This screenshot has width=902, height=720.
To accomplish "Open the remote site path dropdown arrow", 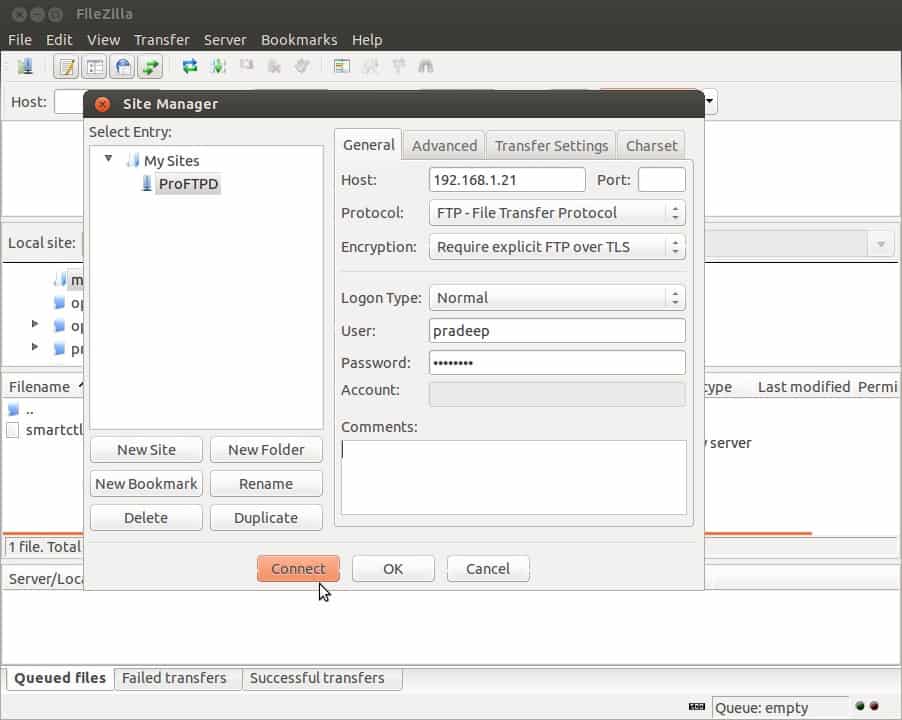I will coord(881,244).
